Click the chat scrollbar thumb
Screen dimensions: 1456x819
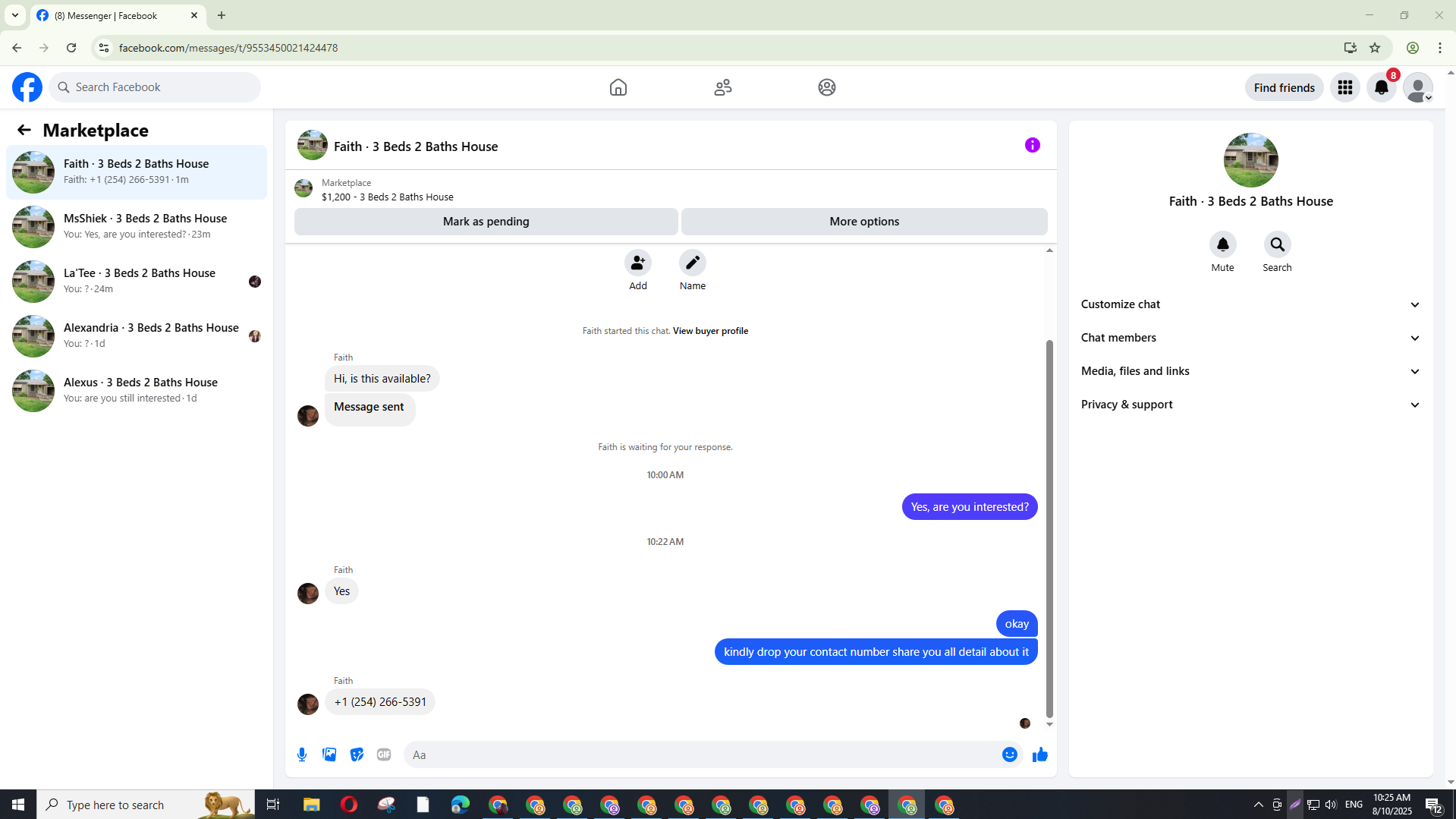point(1049,528)
